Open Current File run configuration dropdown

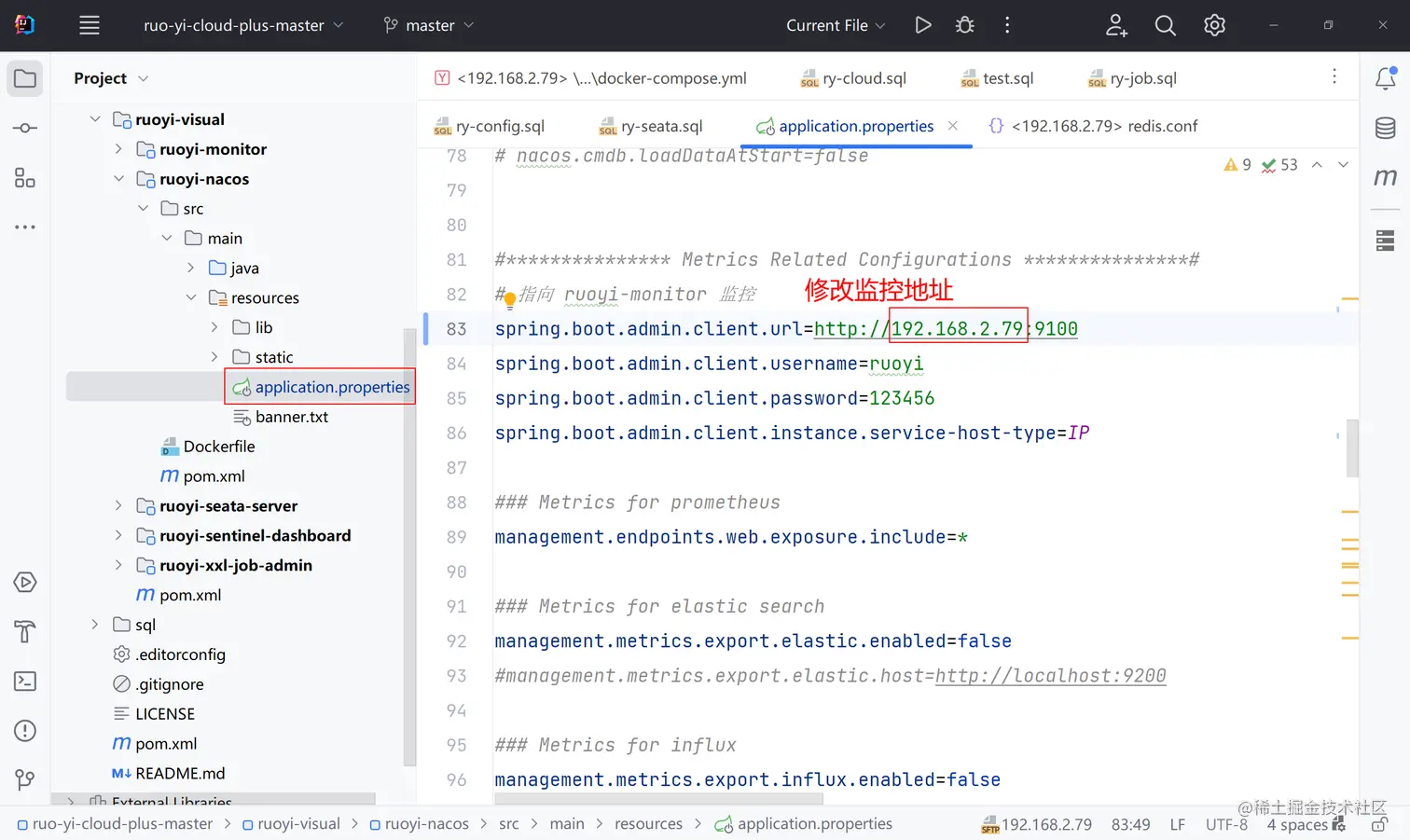(836, 25)
